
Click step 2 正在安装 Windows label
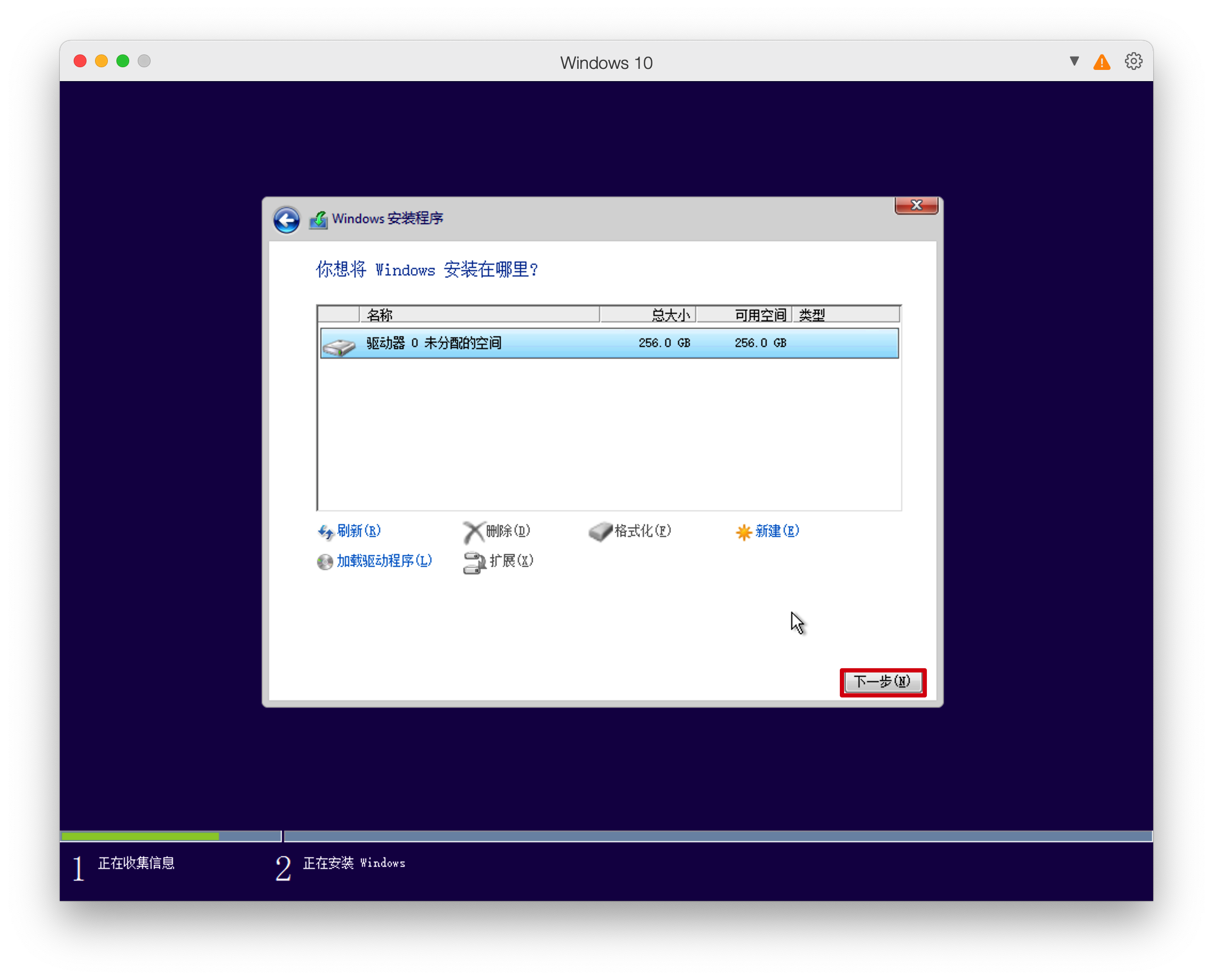(x=354, y=863)
